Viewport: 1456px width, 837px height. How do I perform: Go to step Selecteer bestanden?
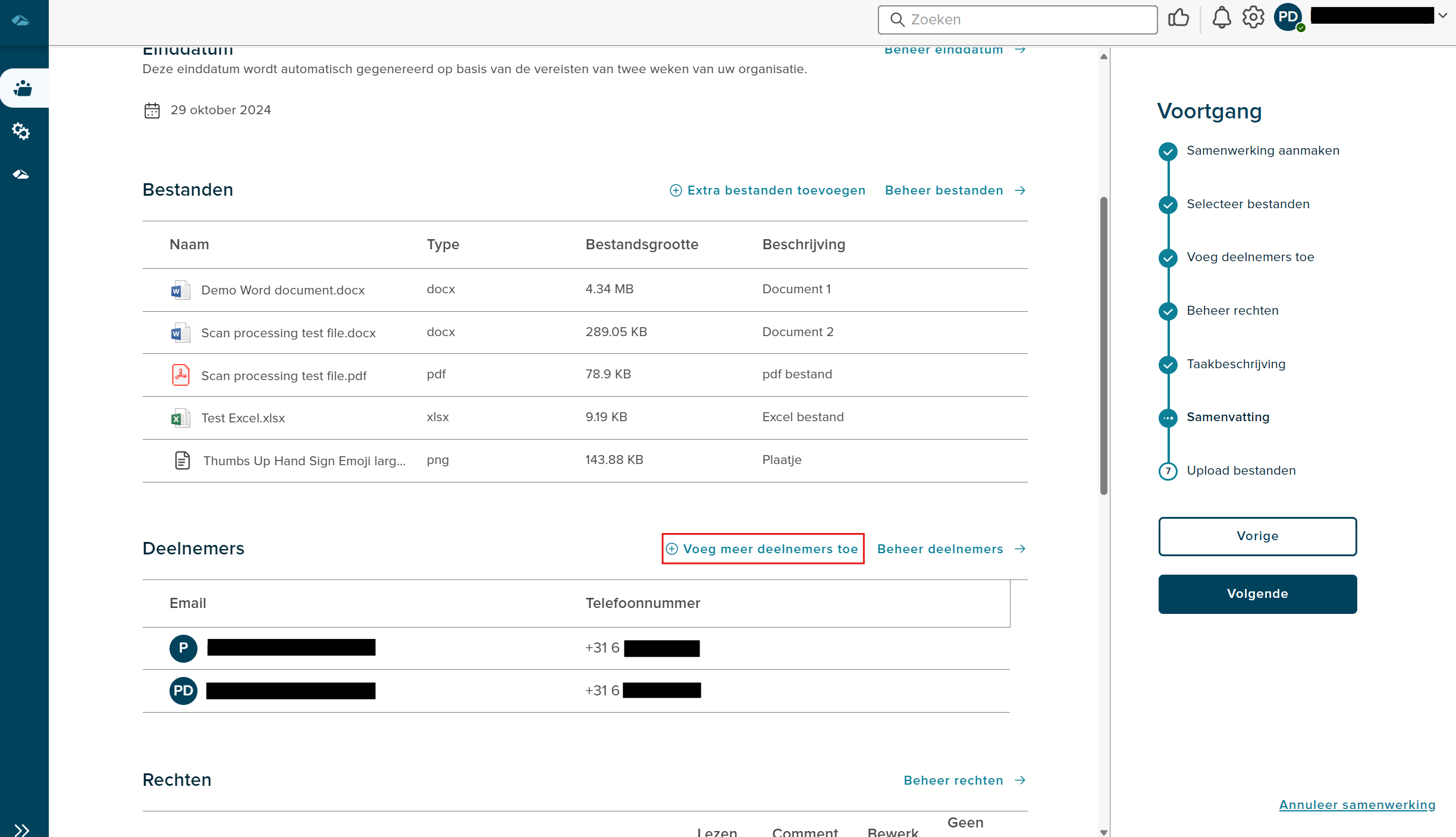1248,204
